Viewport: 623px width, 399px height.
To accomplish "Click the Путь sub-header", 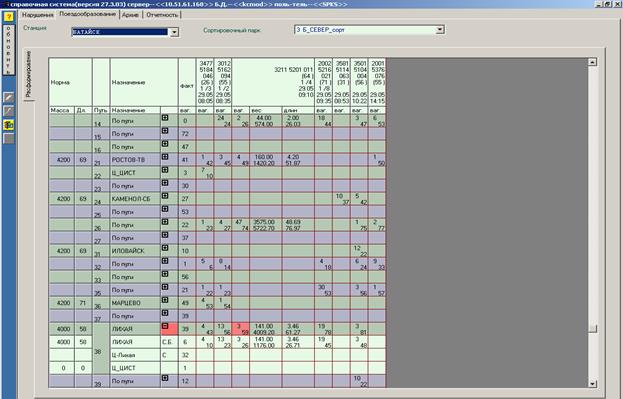I will (x=101, y=110).
